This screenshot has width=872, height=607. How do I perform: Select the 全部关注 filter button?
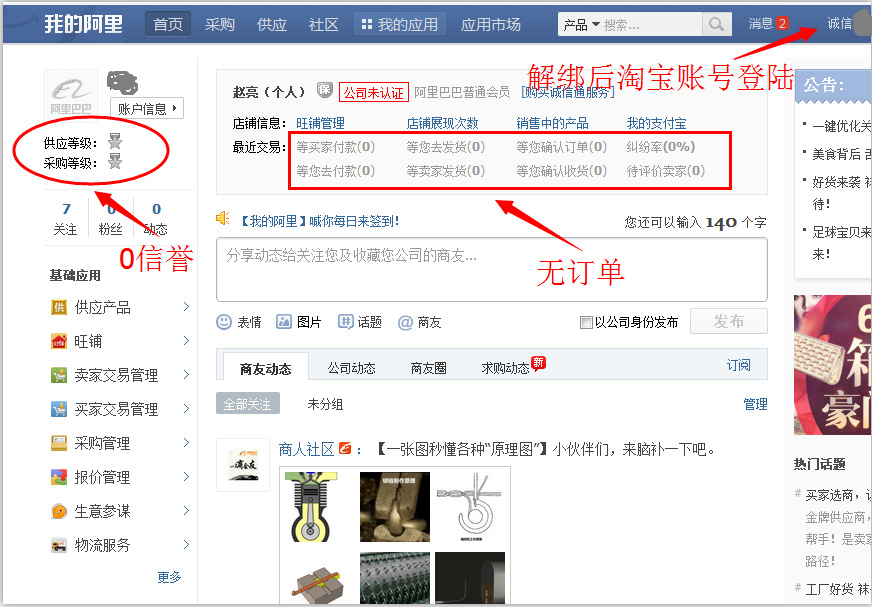pyautogui.click(x=247, y=404)
